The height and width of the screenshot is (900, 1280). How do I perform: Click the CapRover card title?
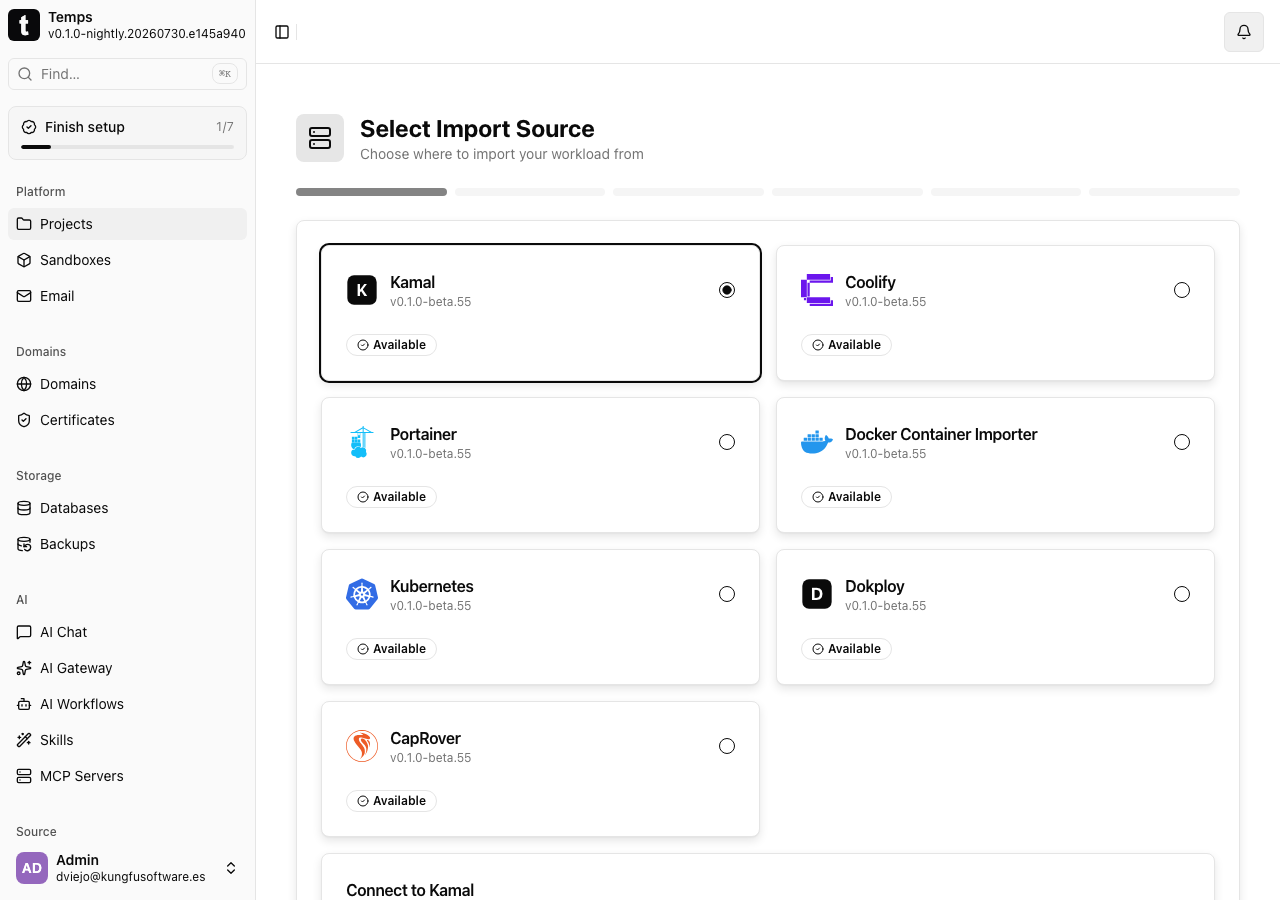coord(425,738)
